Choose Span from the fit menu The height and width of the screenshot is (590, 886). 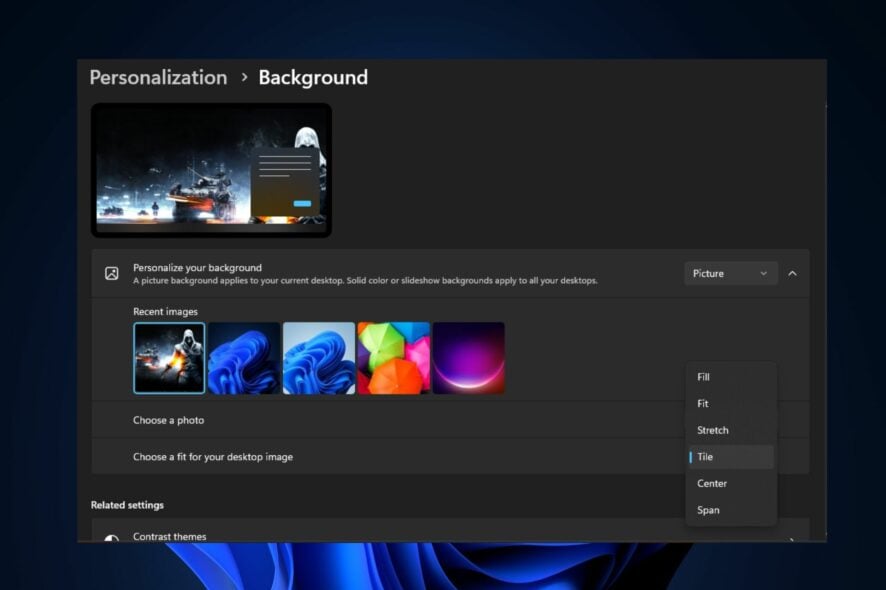(731, 510)
